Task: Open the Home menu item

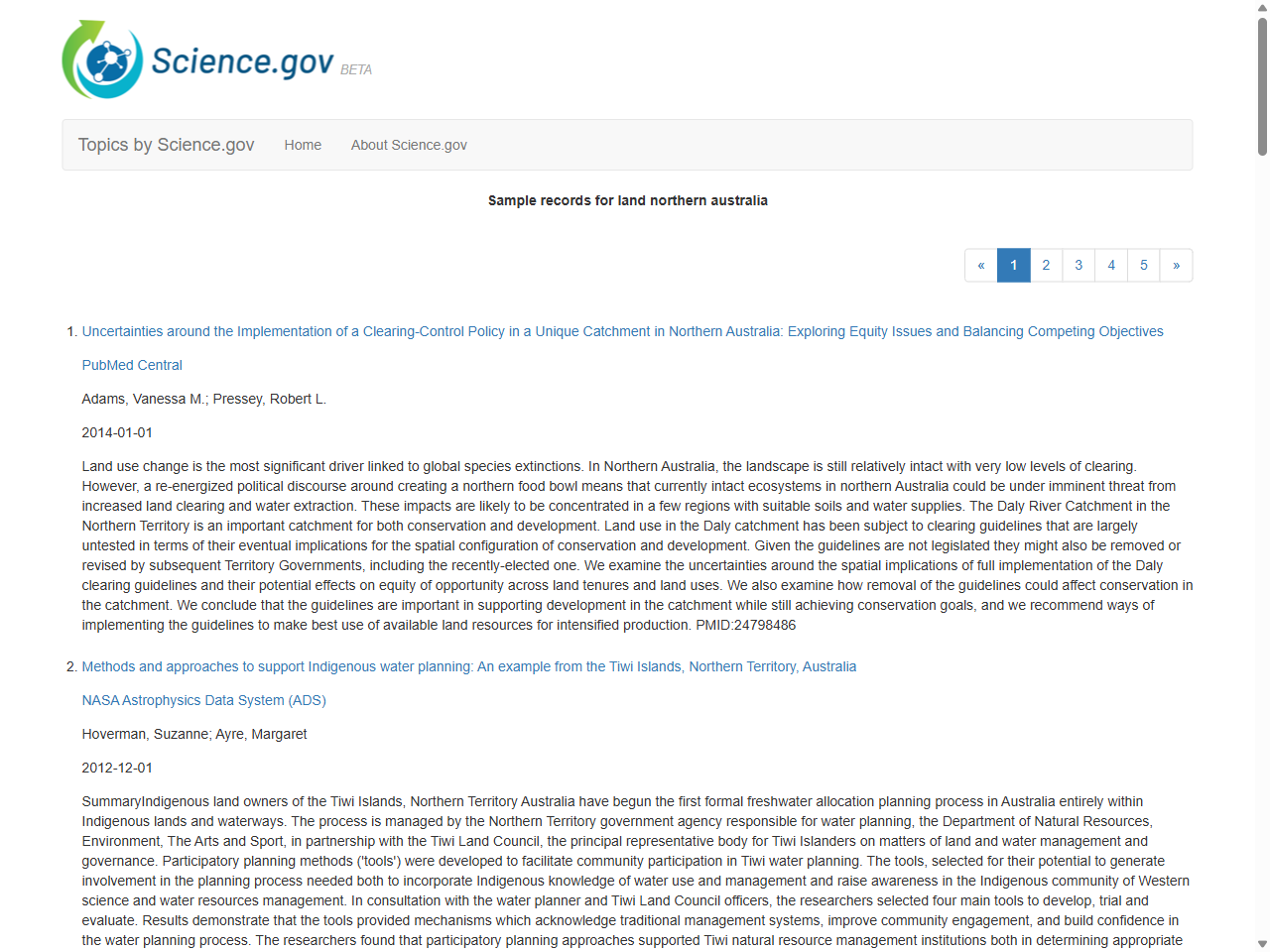Action: (303, 145)
